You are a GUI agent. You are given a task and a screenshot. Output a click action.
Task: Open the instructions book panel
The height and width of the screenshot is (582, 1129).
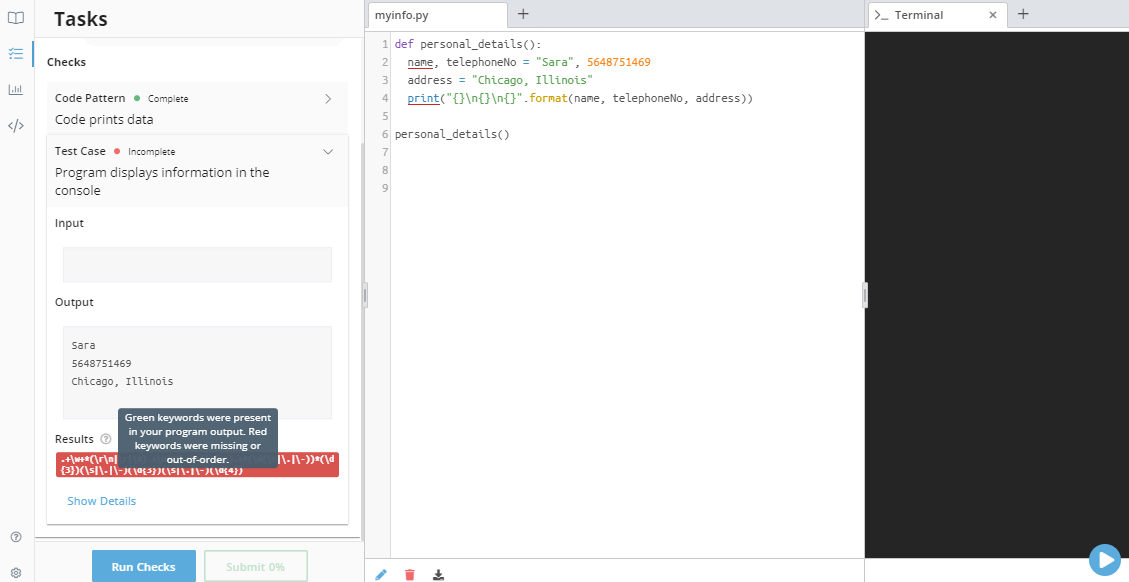tap(15, 17)
